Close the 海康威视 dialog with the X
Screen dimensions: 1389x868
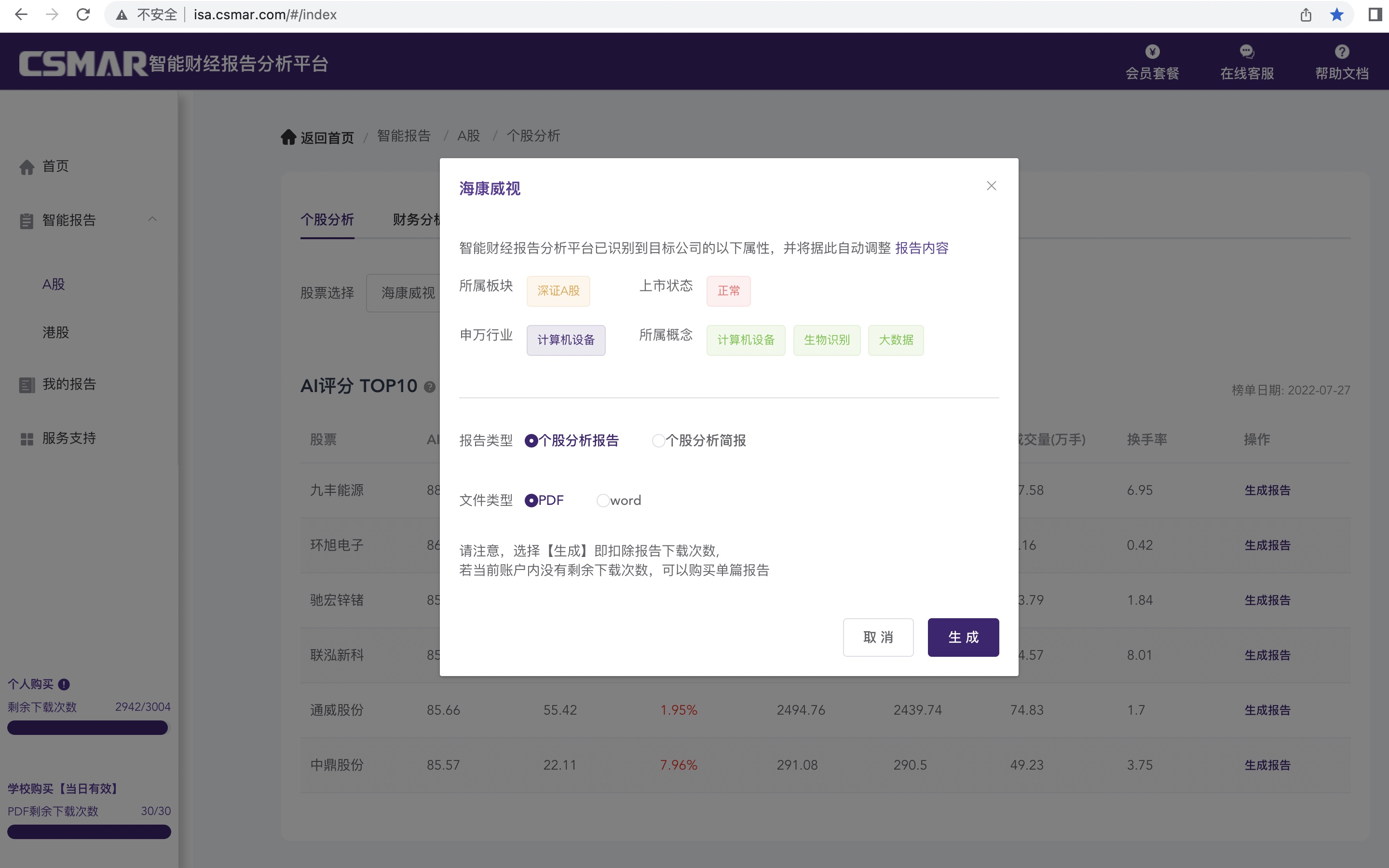(x=991, y=186)
